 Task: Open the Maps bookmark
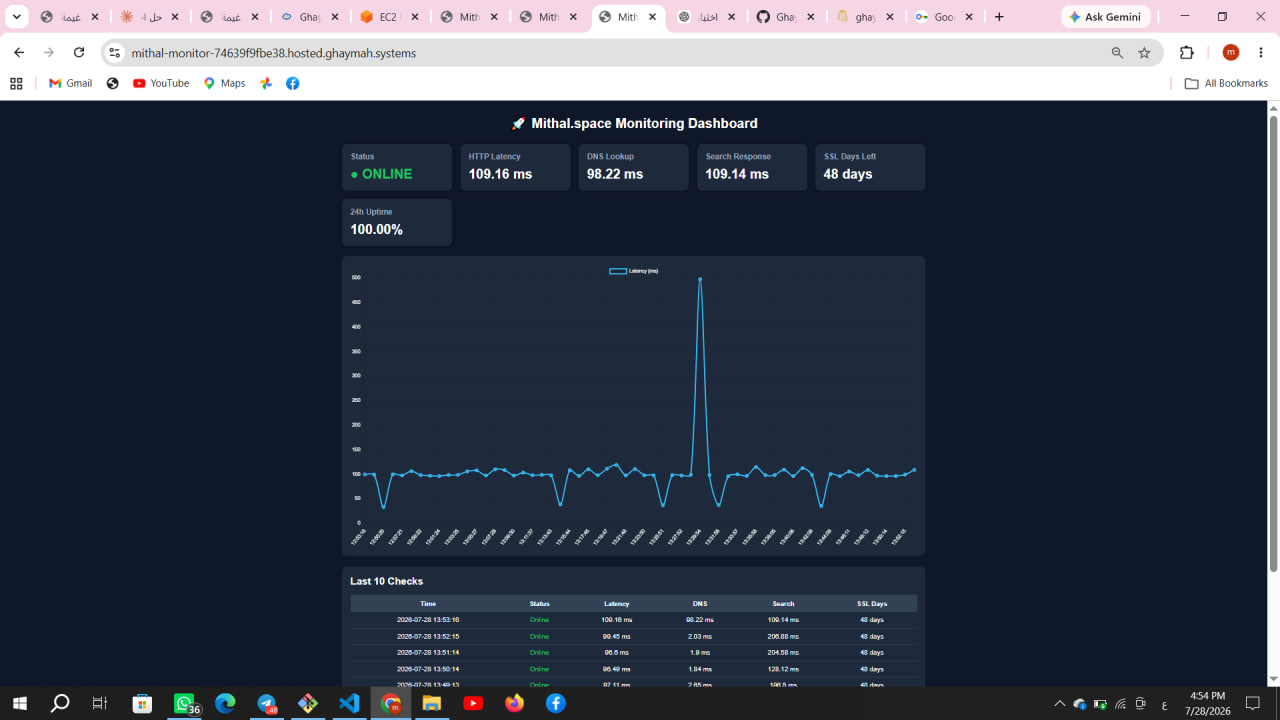pos(224,84)
